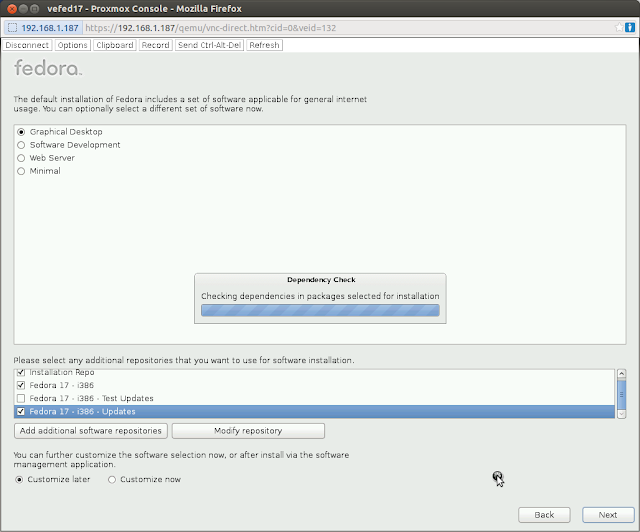Pick the Minimal installation option
Image resolution: width=640 pixels, height=532 pixels.
pyautogui.click(x=21, y=171)
